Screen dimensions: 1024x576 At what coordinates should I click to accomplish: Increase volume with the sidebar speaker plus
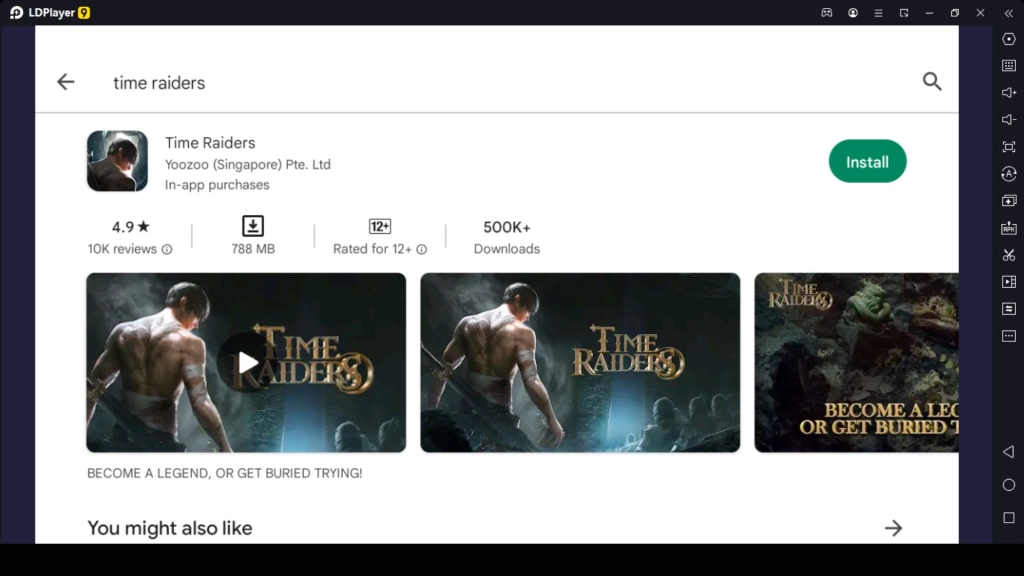point(1009,93)
